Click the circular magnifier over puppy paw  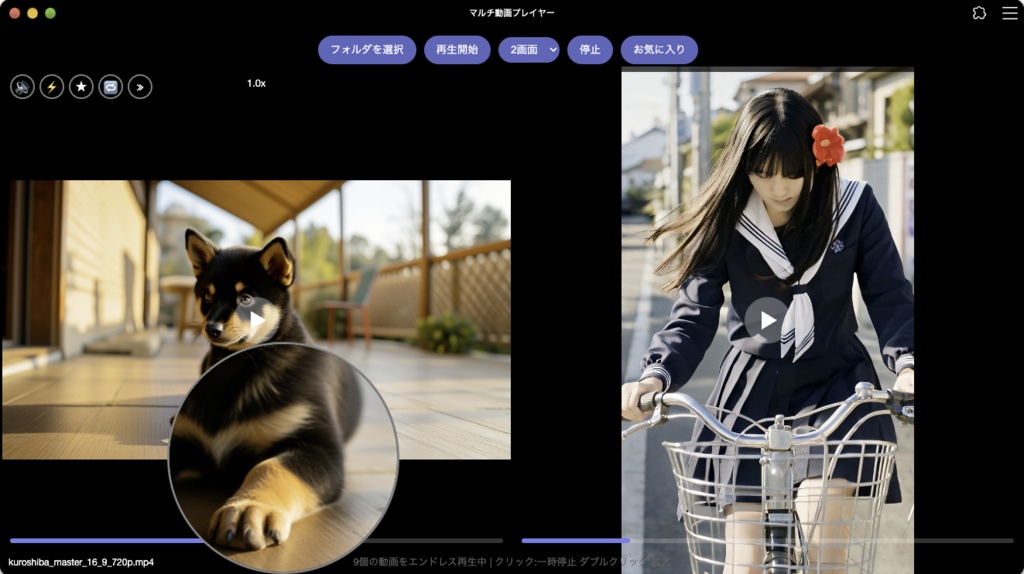tap(283, 457)
